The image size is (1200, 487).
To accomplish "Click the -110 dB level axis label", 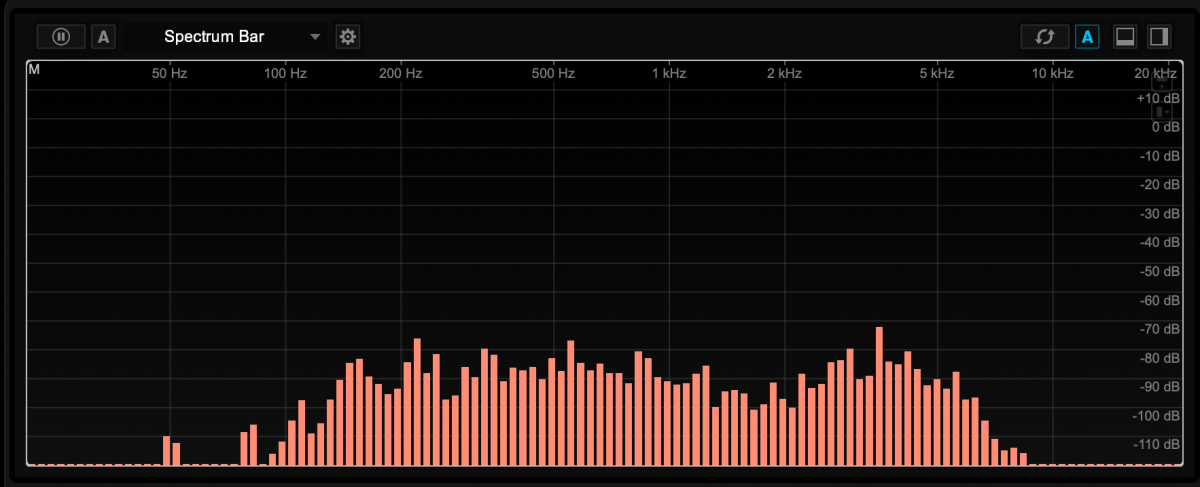I will (x=1158, y=444).
